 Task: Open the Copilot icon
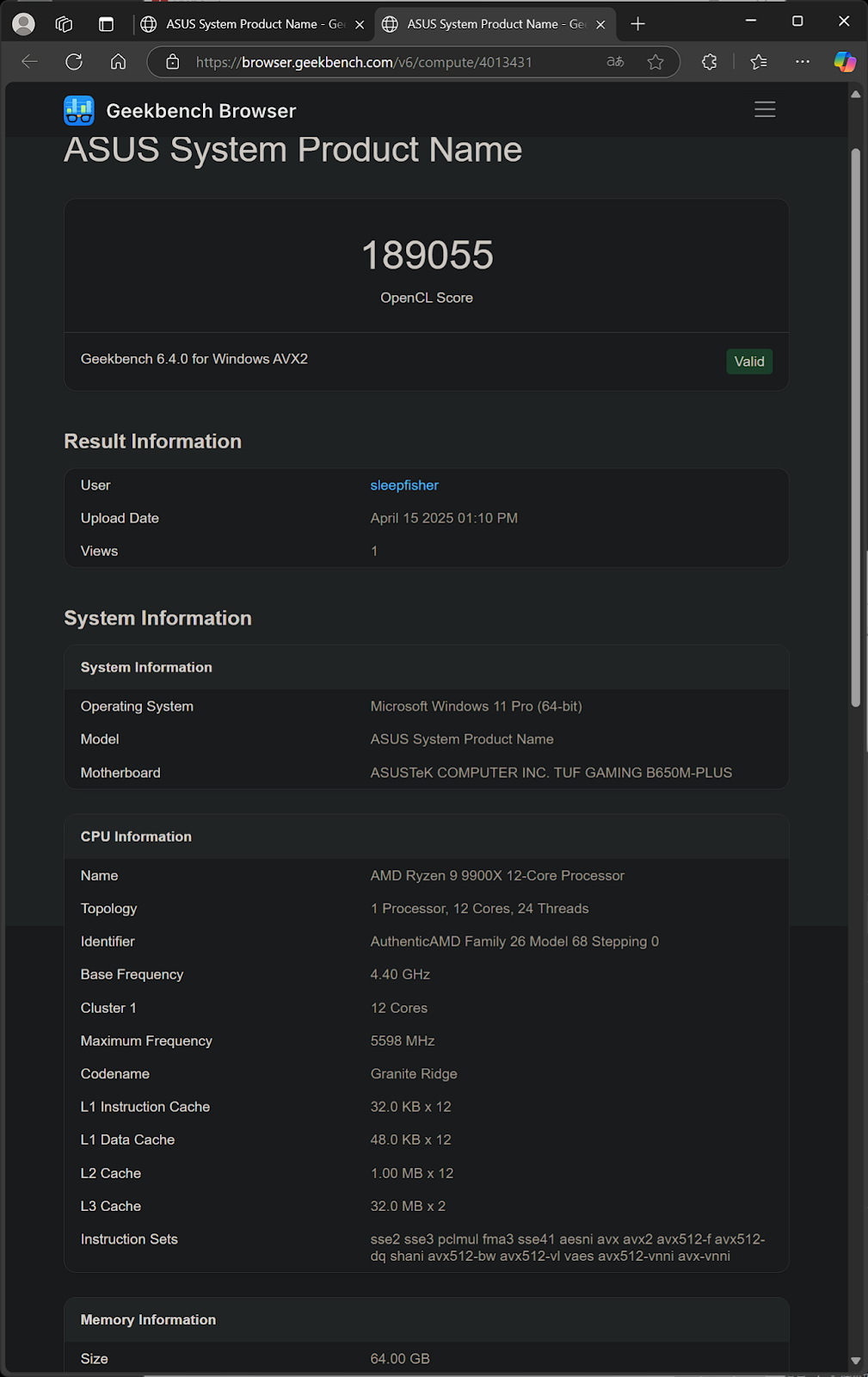[x=845, y=62]
